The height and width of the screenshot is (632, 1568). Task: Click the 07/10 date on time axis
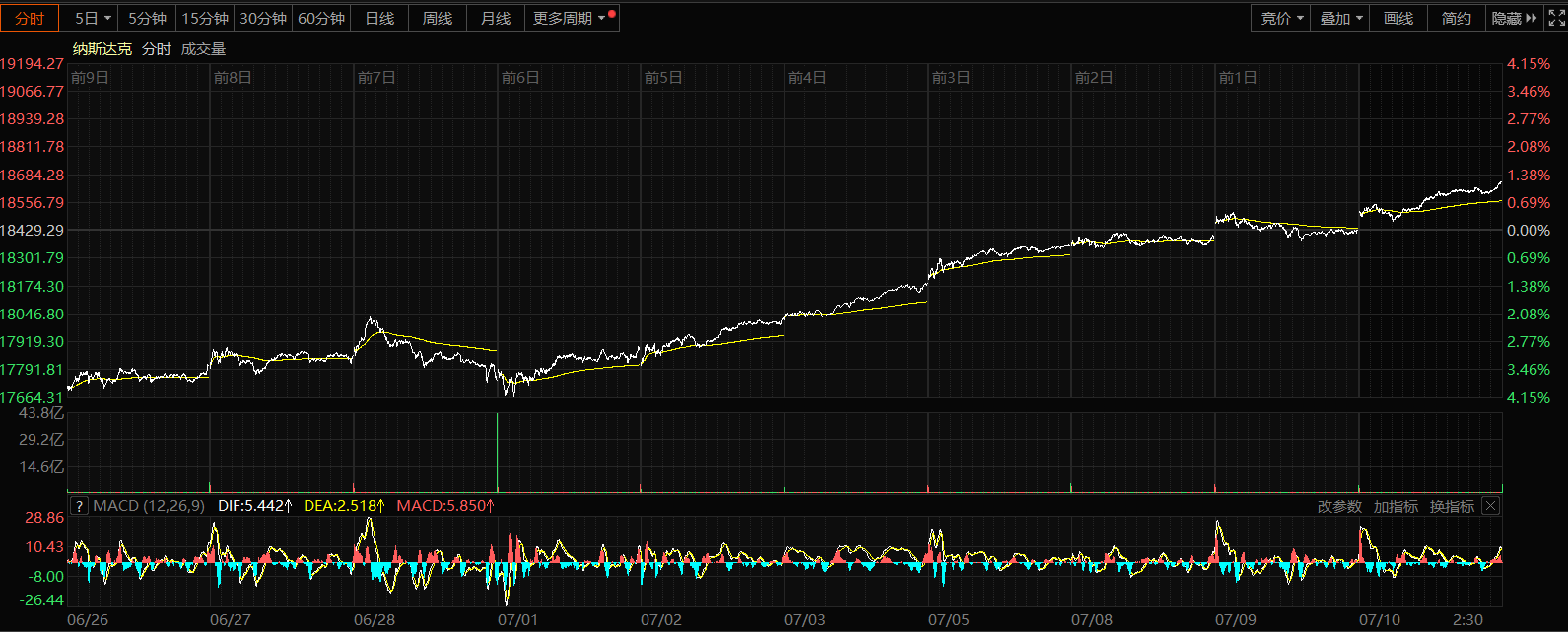pos(1380,619)
